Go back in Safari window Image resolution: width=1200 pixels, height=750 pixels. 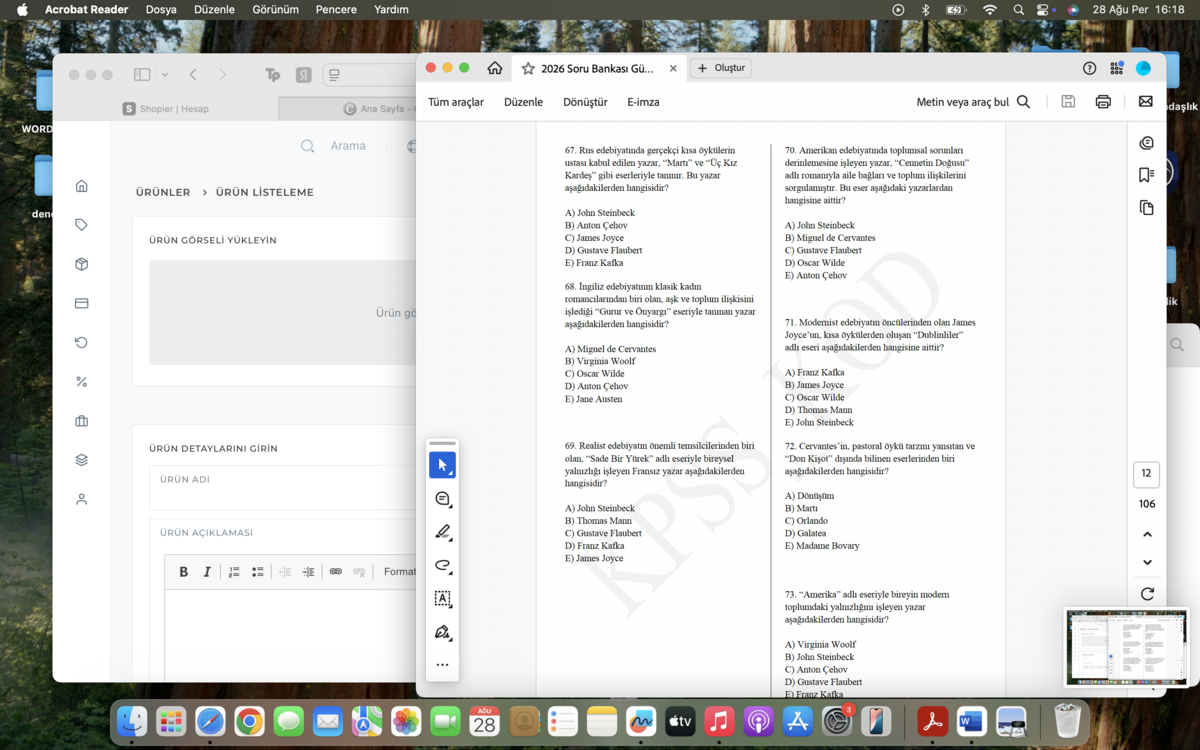(193, 75)
